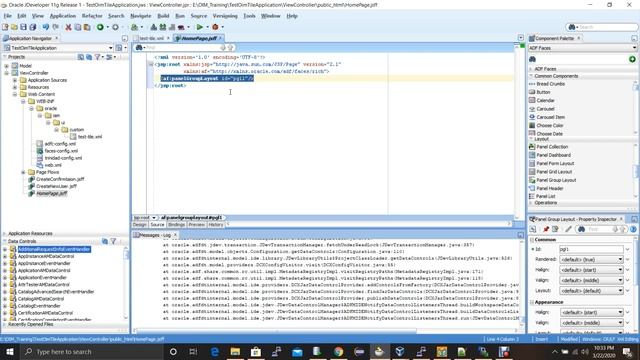Viewport: 640px width, 360px height.
Task: Open Microsoft Edge from the taskbar
Action: coord(215,351)
